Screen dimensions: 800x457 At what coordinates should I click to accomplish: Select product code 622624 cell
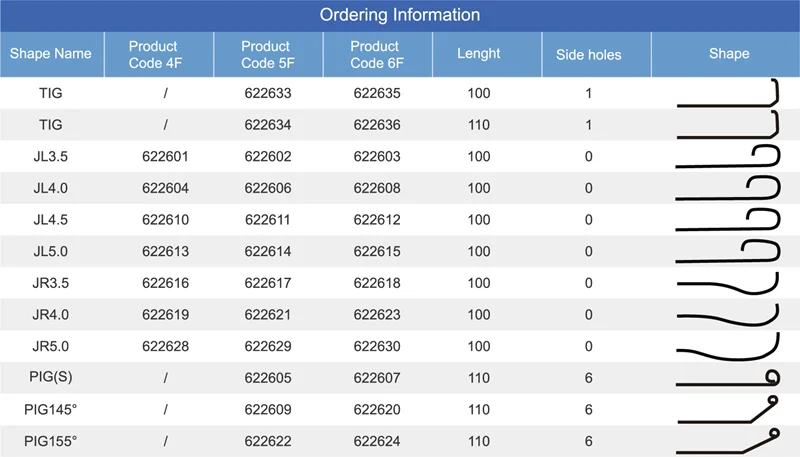click(x=376, y=441)
